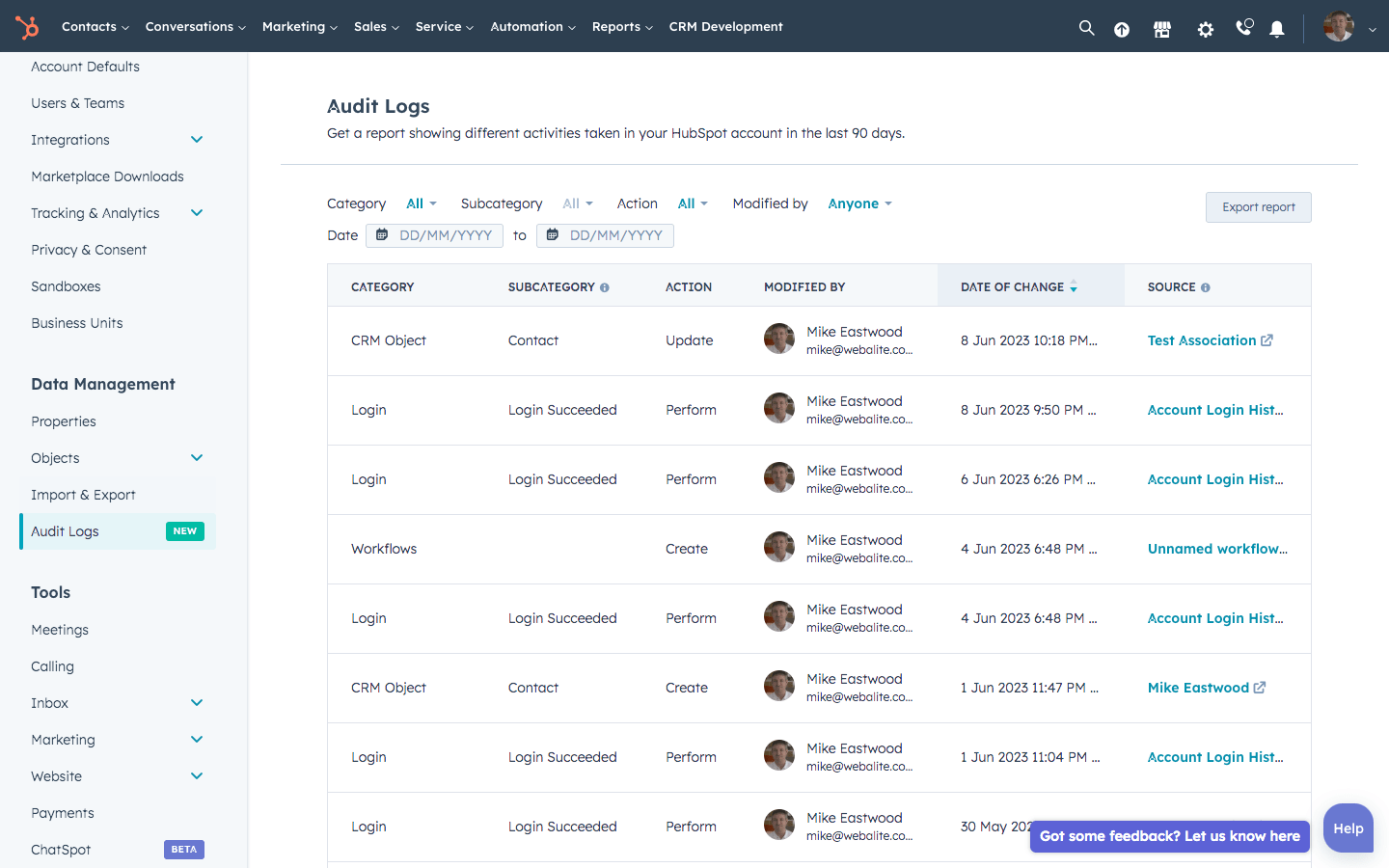This screenshot has height=868, width=1389.
Task: Click the Modified By column header
Action: (804, 287)
